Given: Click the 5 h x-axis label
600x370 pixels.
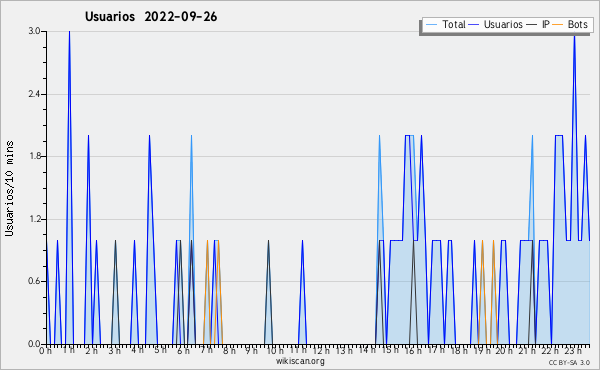Looking at the screenshot, I should tap(160, 350).
